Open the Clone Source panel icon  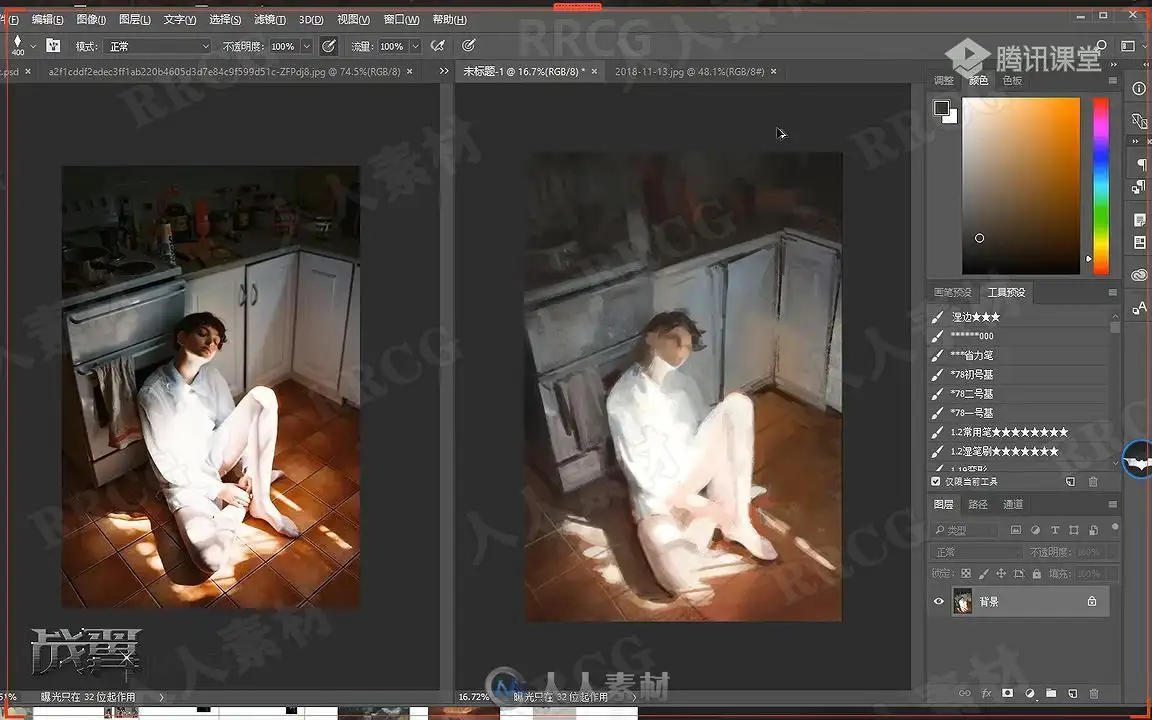click(1139, 120)
